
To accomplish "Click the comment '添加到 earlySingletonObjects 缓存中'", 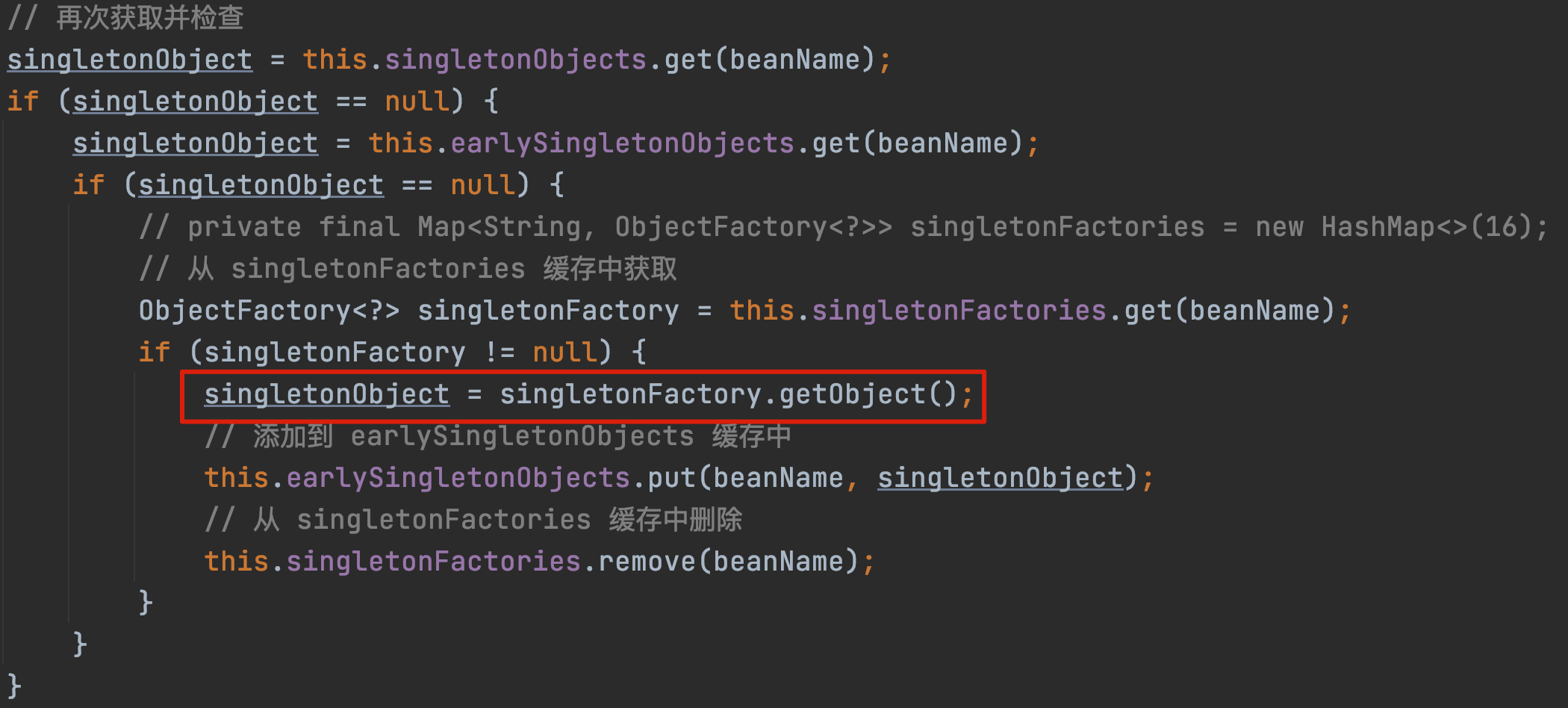I will [498, 436].
